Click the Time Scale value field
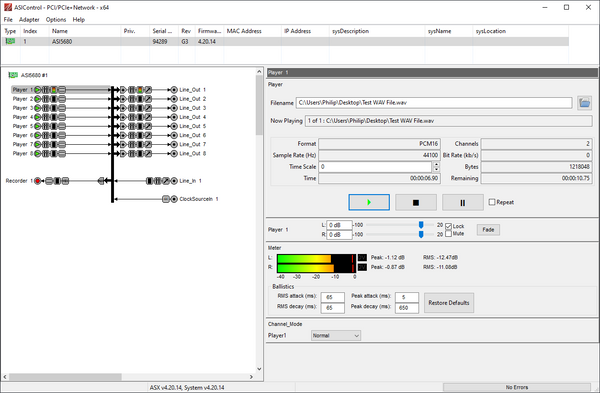 [x=375, y=167]
